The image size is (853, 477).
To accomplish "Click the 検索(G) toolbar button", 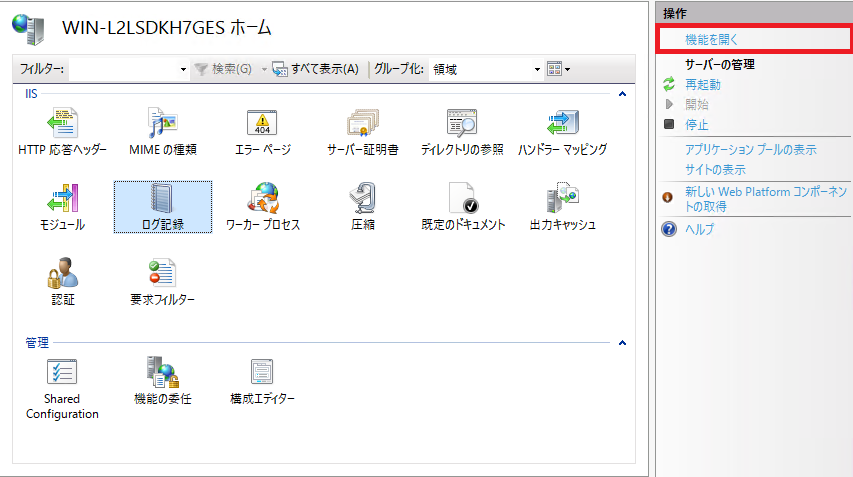I will tap(224, 69).
